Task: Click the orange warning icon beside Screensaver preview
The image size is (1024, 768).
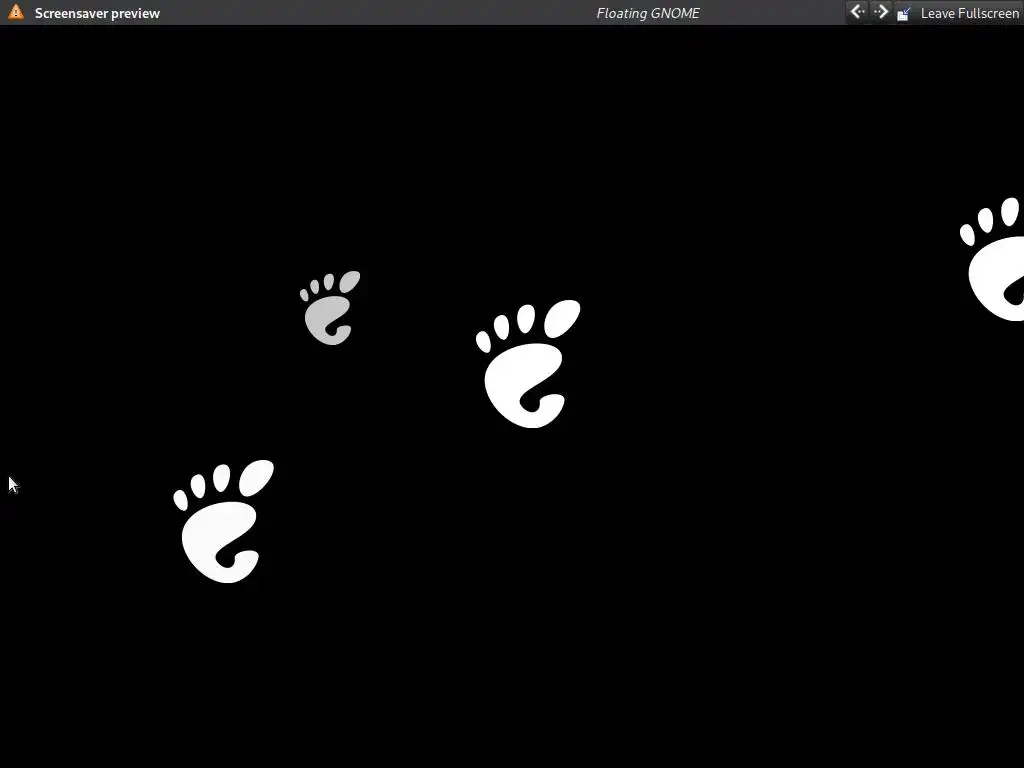Action: [16, 12]
